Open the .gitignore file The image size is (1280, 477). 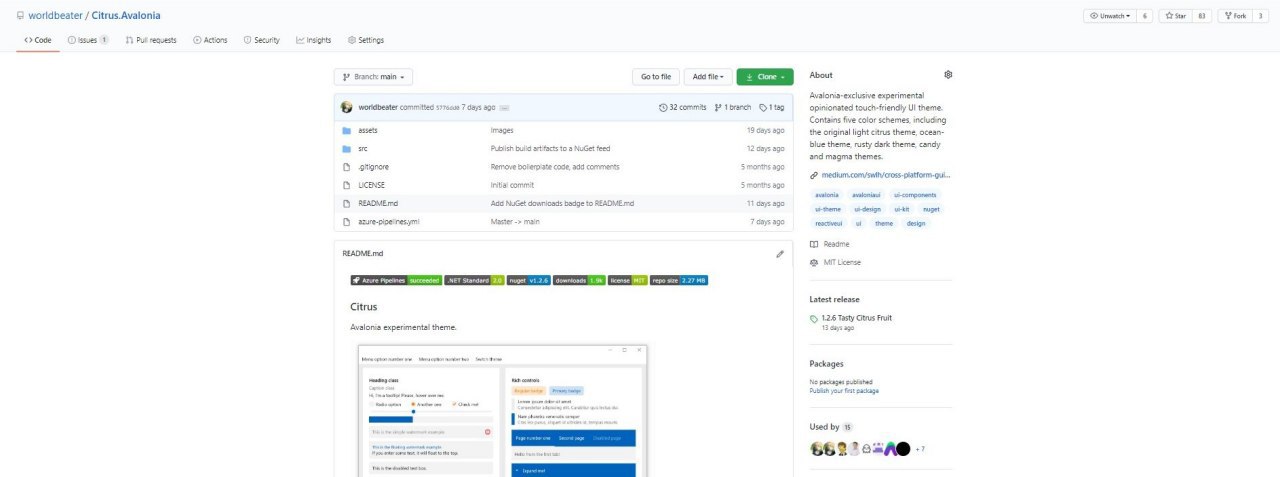point(372,167)
